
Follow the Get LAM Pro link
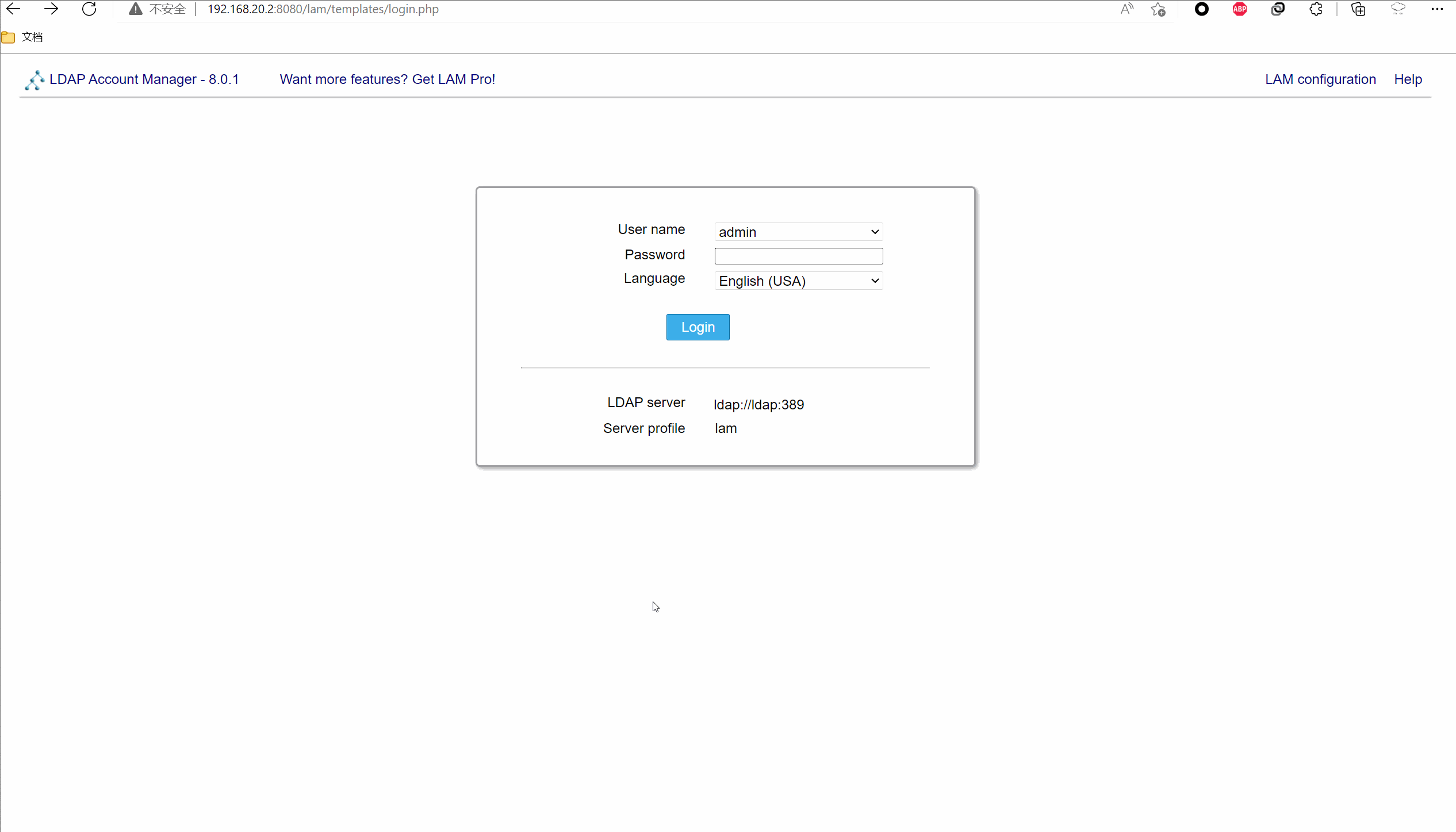(387, 79)
